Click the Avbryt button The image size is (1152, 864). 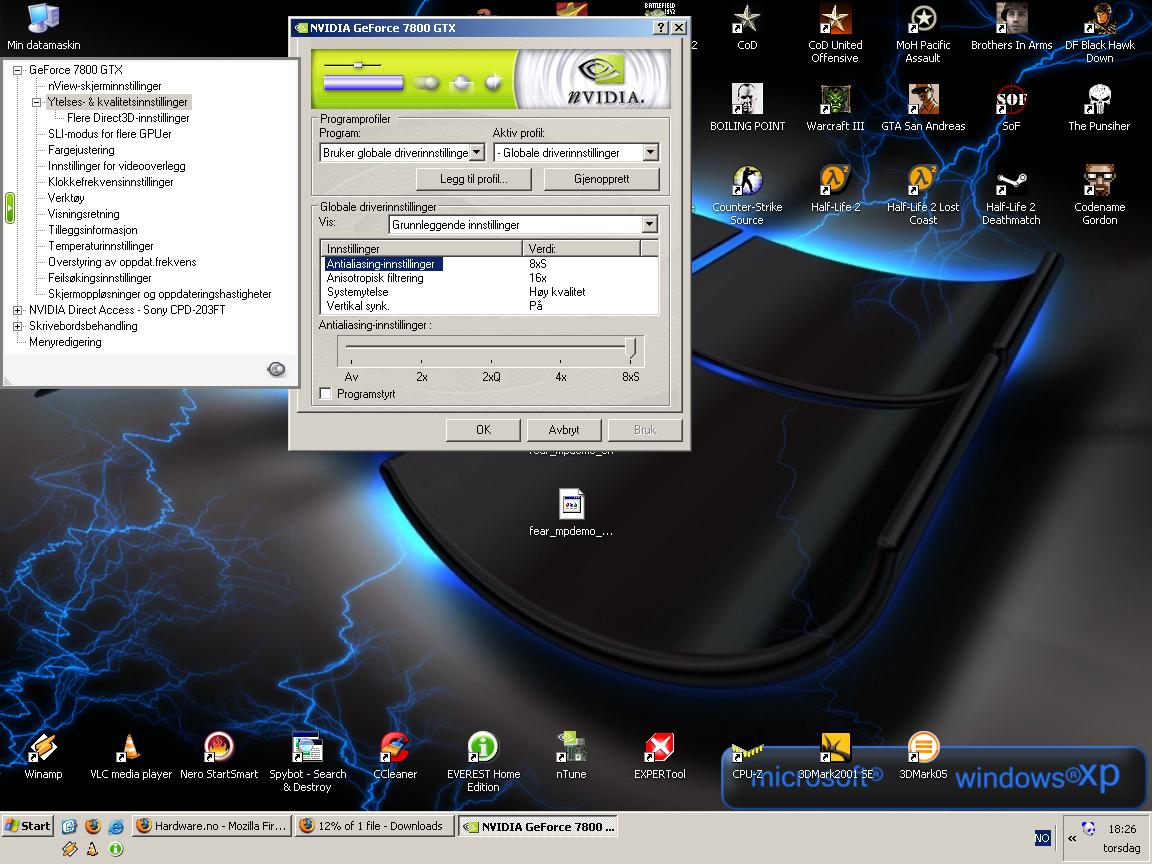[x=564, y=430]
